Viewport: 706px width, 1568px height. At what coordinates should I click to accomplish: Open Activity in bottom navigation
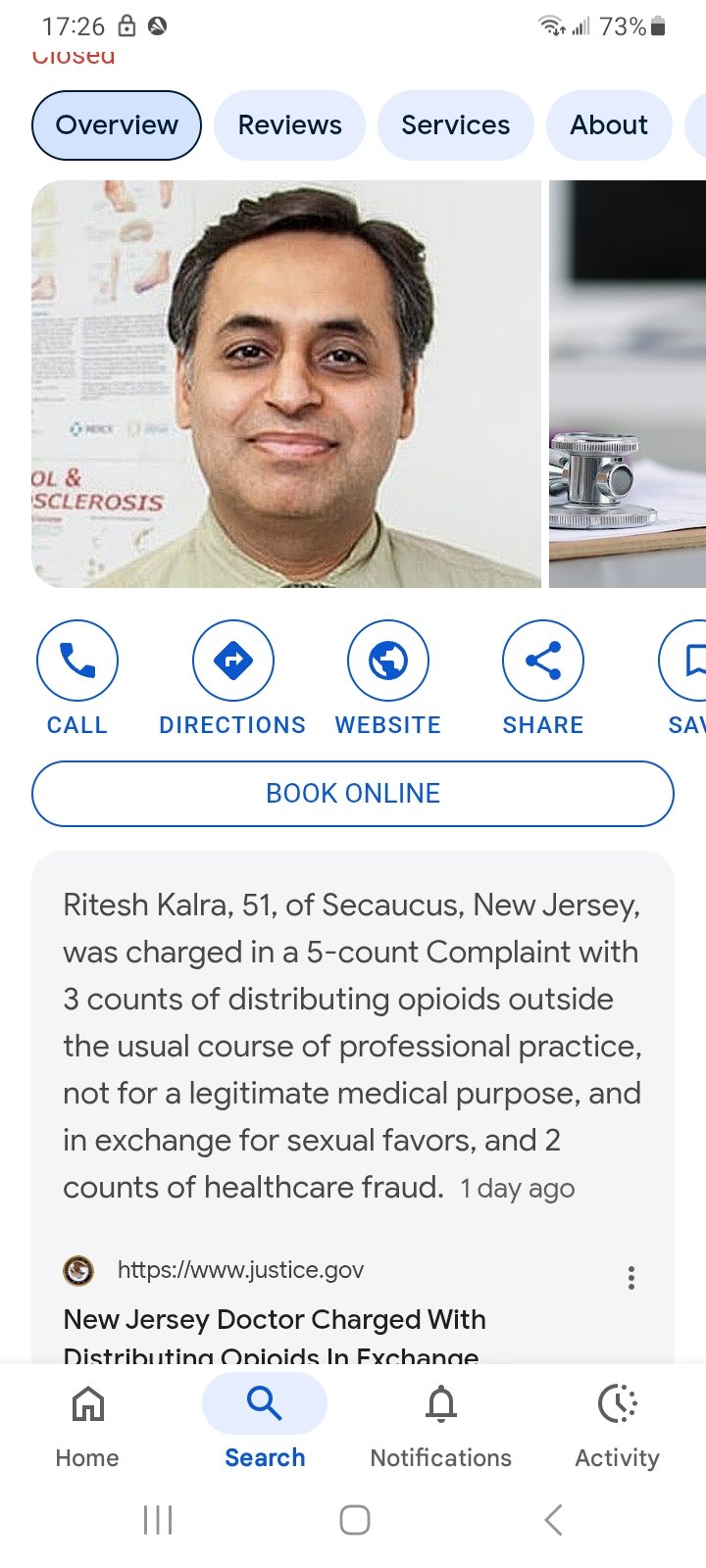618,1427
